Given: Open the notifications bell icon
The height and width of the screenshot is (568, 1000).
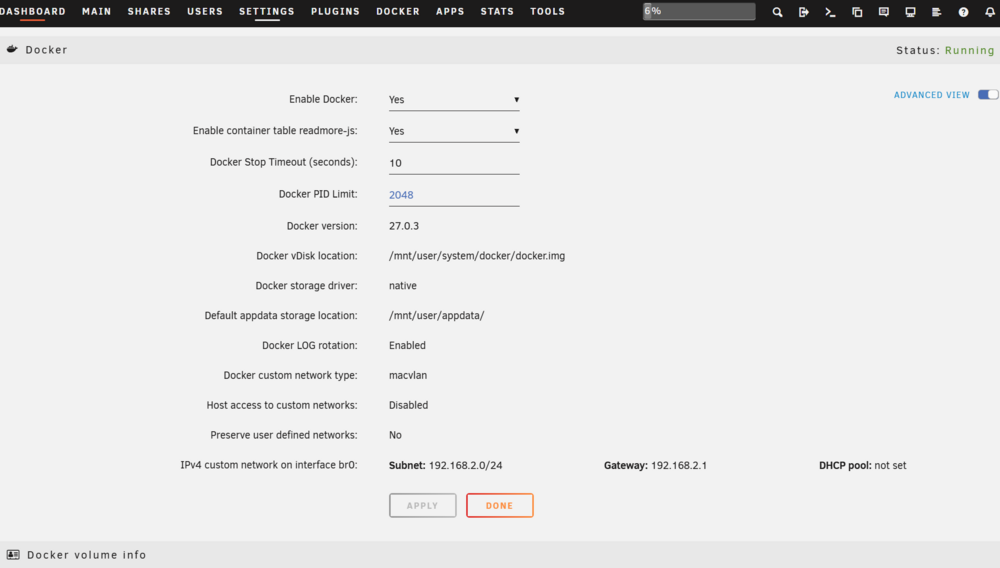Looking at the screenshot, I should coord(990,12).
